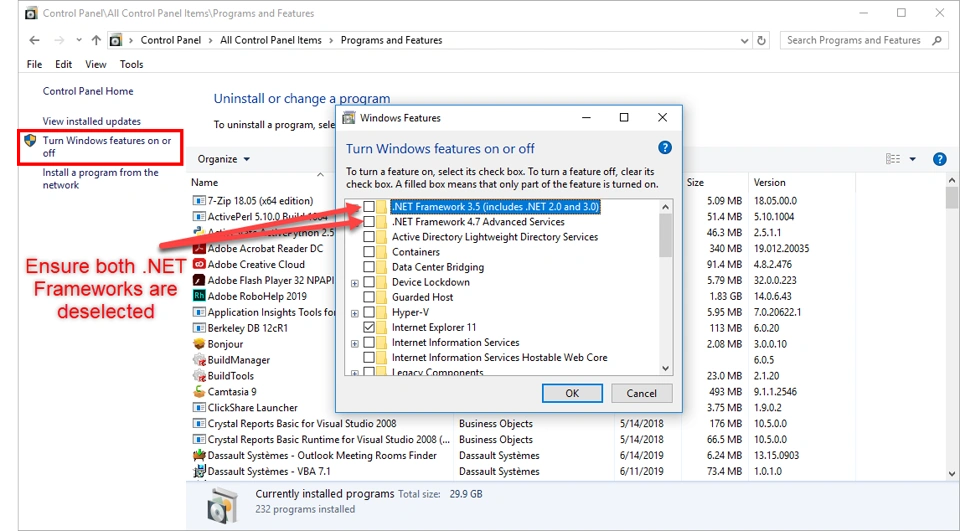Click the Bonjour program icon
Image resolution: width=960 pixels, height=531 pixels.
[198, 344]
